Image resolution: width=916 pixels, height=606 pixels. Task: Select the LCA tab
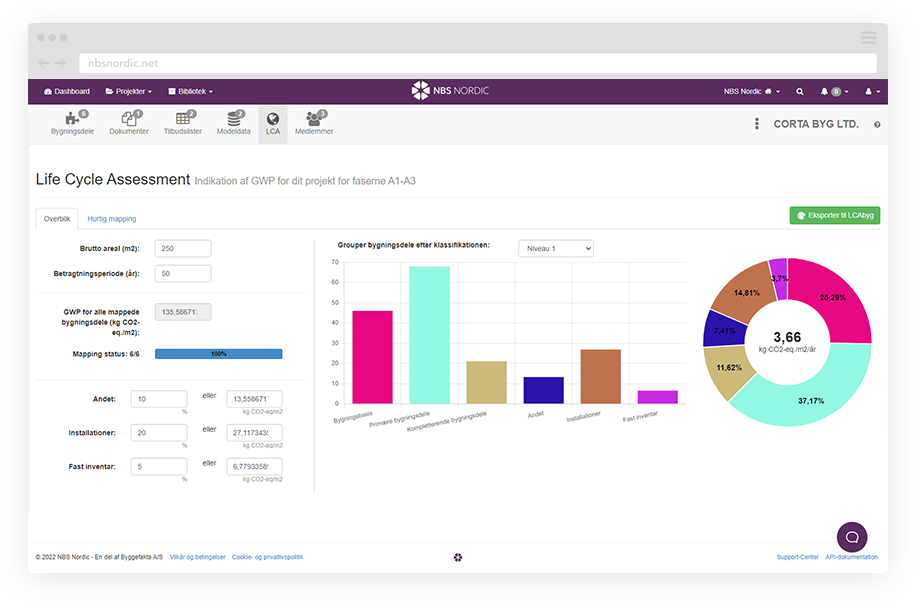(x=272, y=123)
